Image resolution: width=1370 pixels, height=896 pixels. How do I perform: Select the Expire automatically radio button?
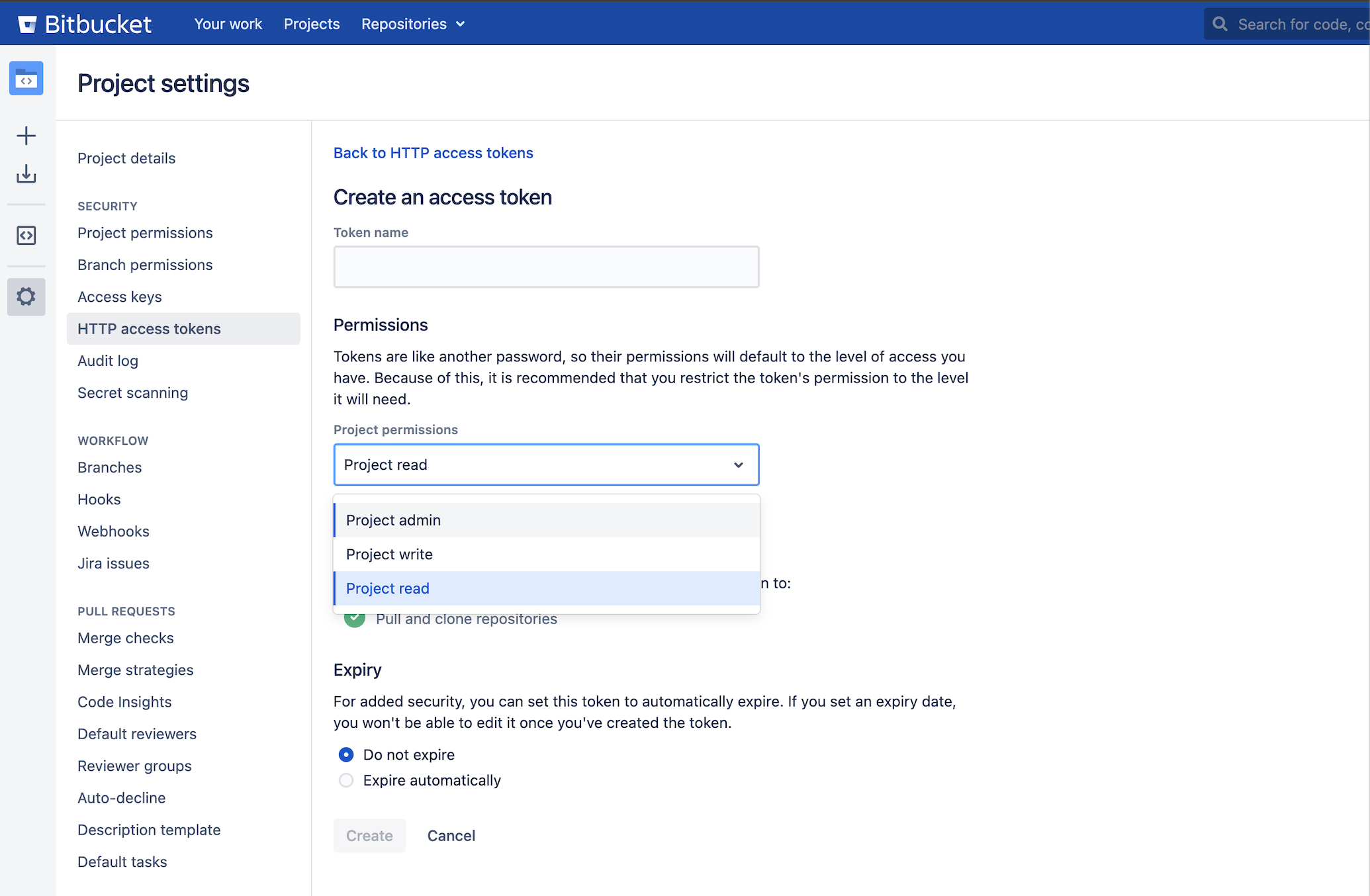point(346,780)
